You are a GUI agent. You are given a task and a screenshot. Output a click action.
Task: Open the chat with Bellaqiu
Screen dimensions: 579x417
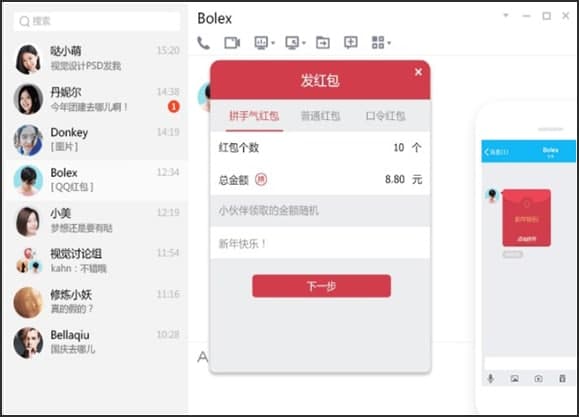click(x=97, y=342)
